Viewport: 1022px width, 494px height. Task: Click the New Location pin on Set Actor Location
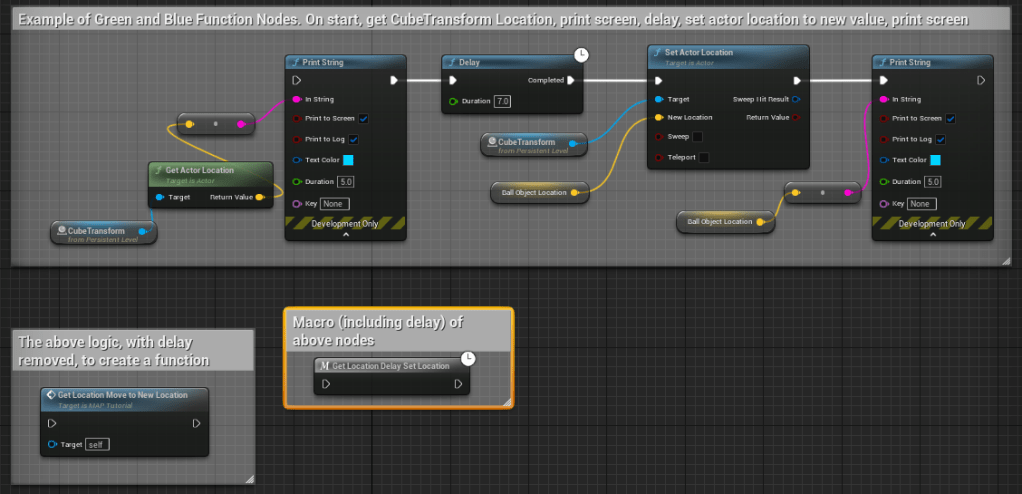click(658, 118)
